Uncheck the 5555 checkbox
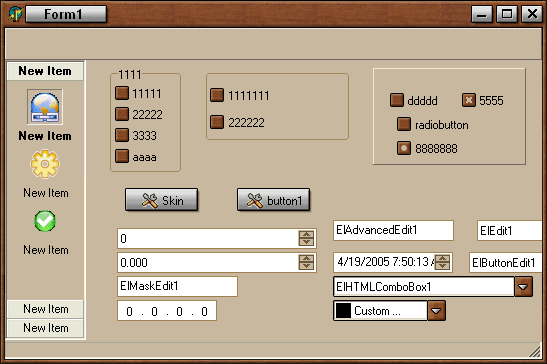 (469, 100)
